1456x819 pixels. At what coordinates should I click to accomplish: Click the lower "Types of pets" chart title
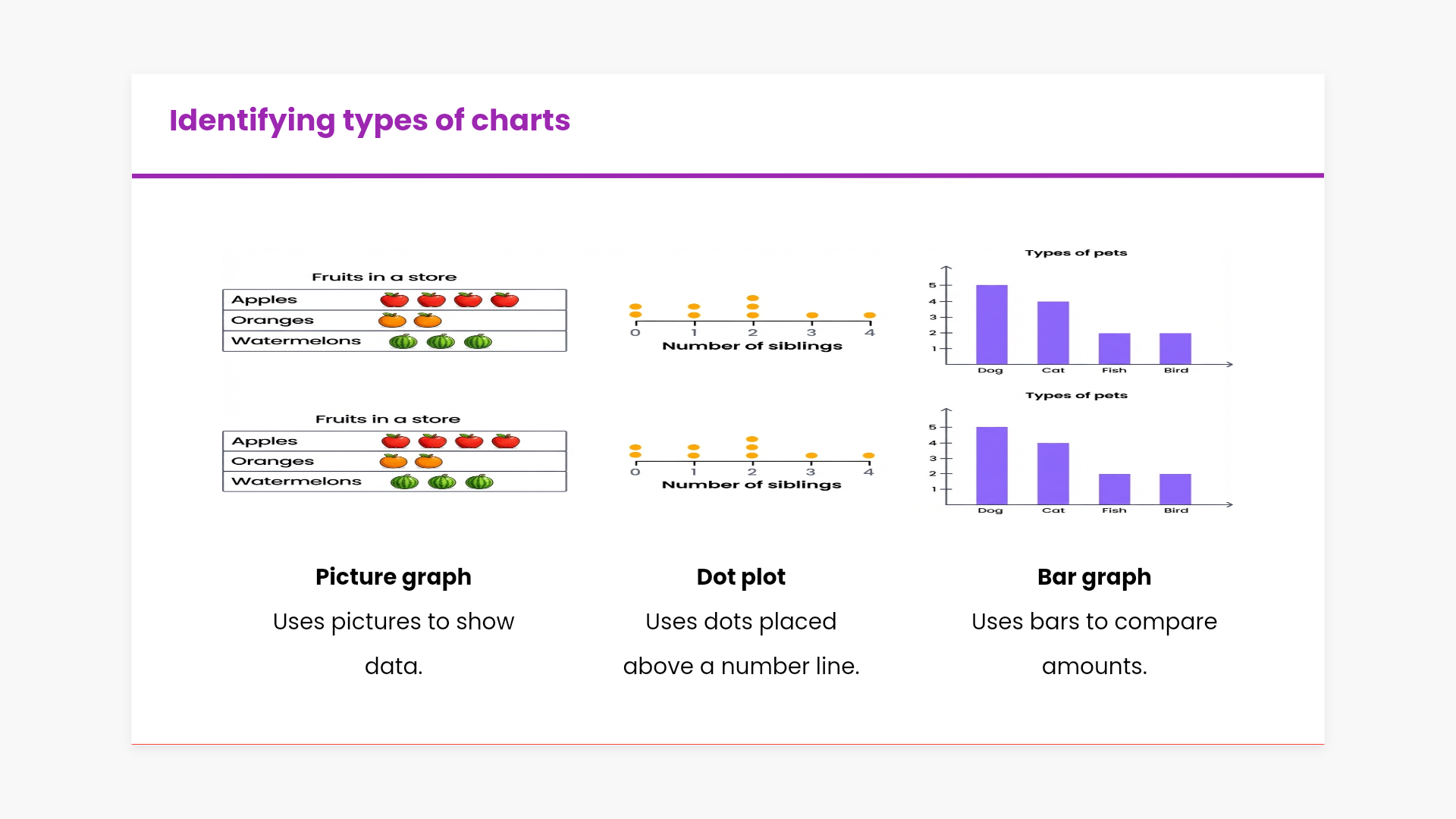(x=1076, y=395)
